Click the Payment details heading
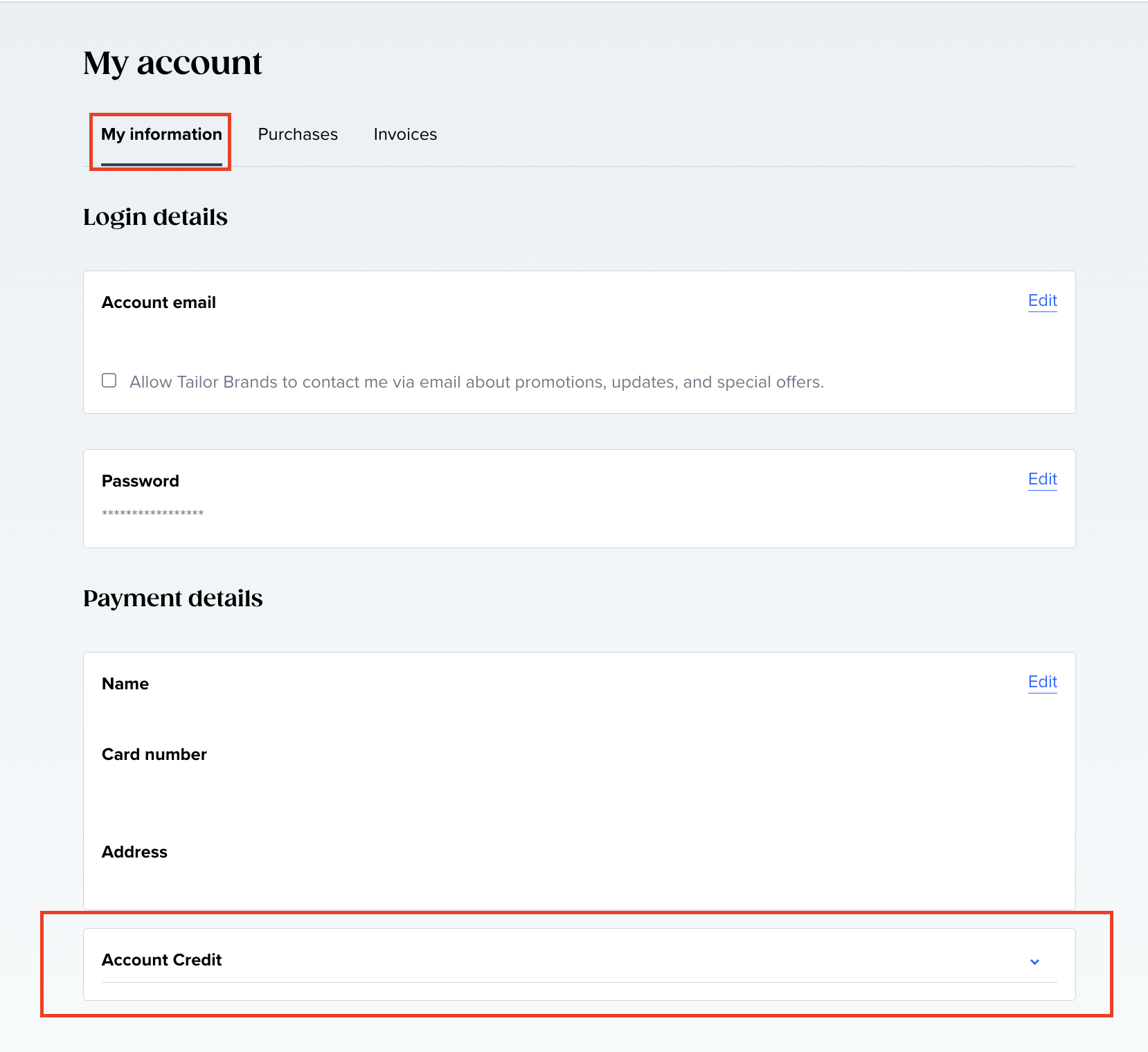The width and height of the screenshot is (1148, 1052). tap(173, 598)
